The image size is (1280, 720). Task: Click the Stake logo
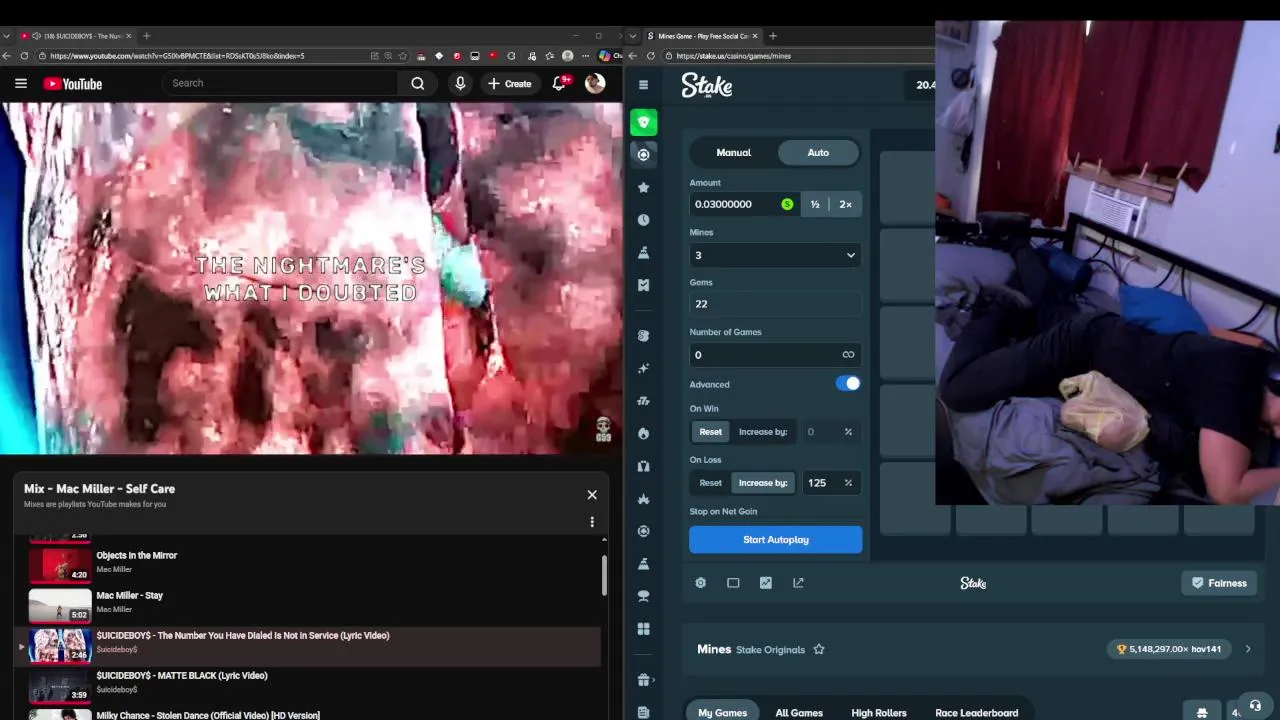(707, 86)
